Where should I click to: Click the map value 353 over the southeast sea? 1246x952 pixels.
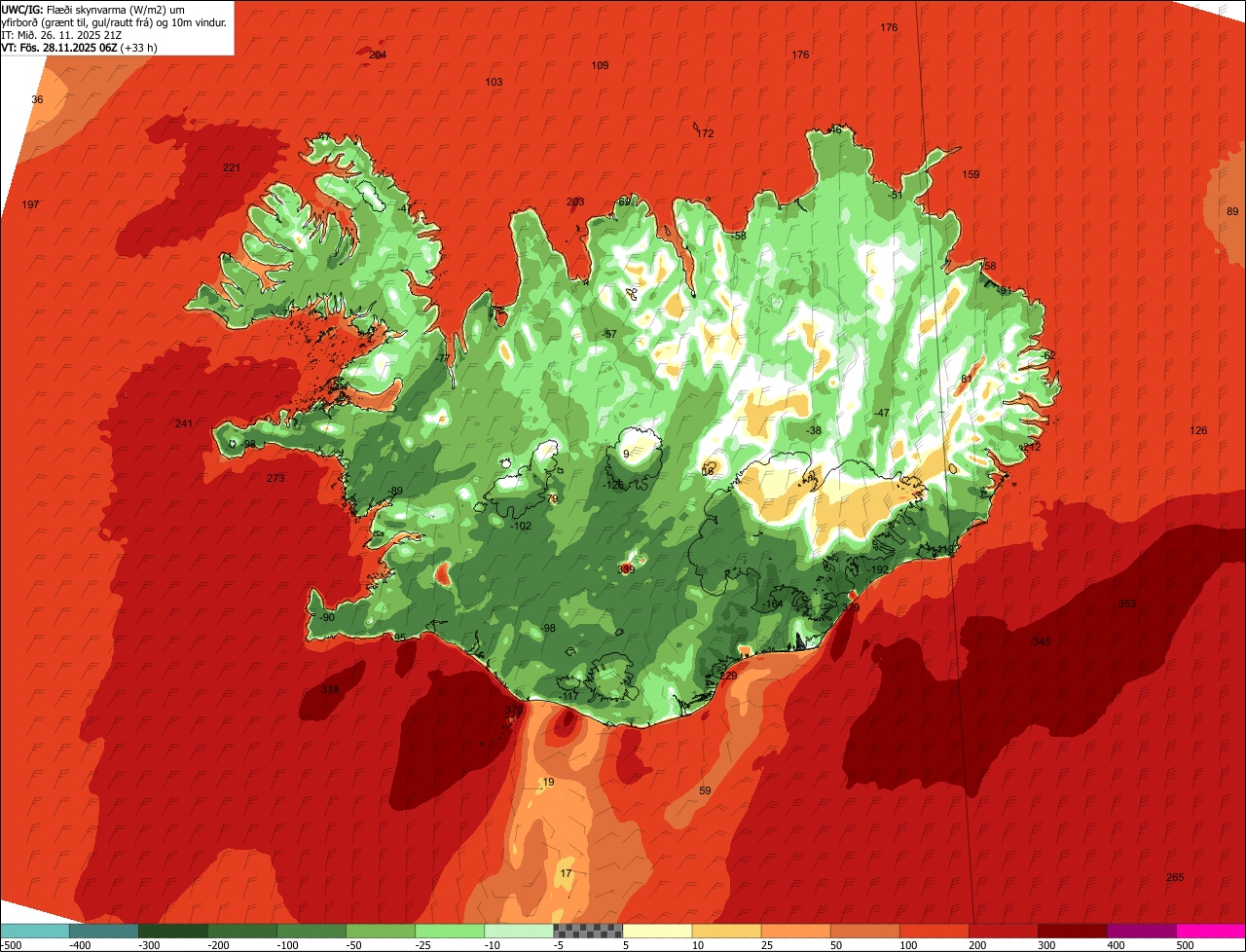1127,604
